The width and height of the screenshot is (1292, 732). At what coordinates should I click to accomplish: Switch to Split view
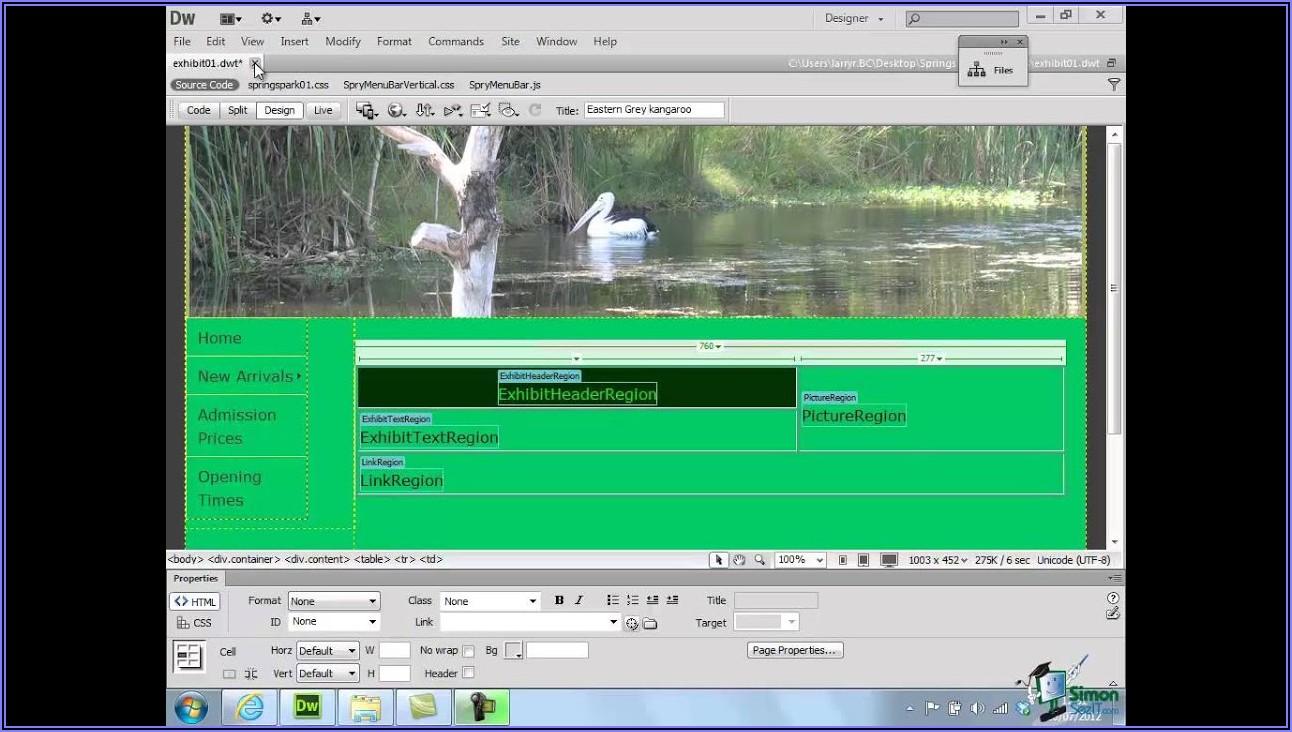click(237, 110)
